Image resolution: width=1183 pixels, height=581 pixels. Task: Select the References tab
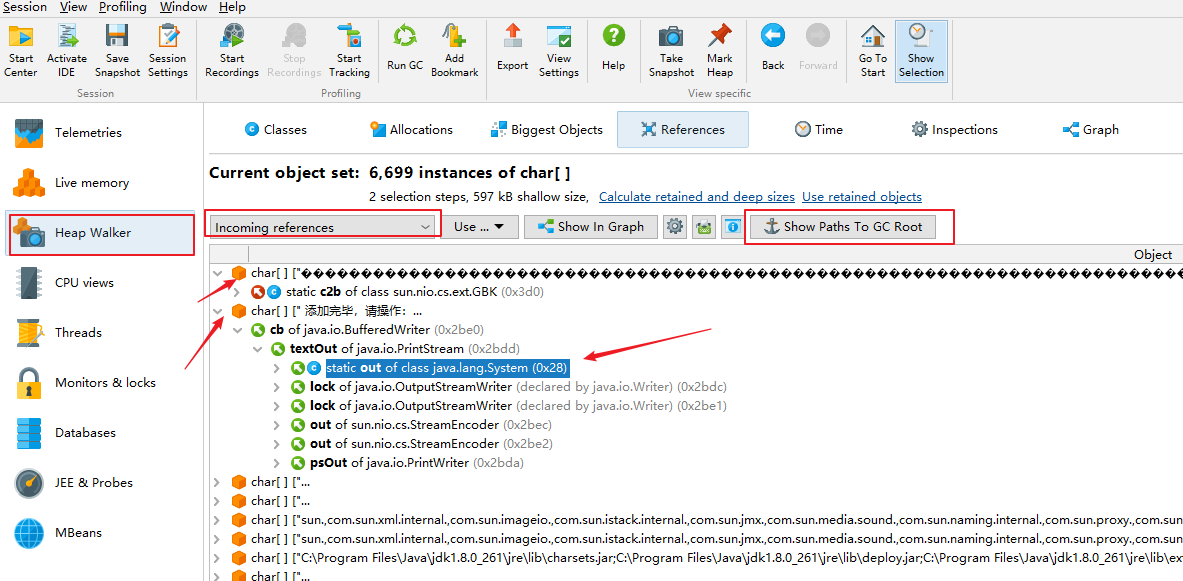[683, 130]
